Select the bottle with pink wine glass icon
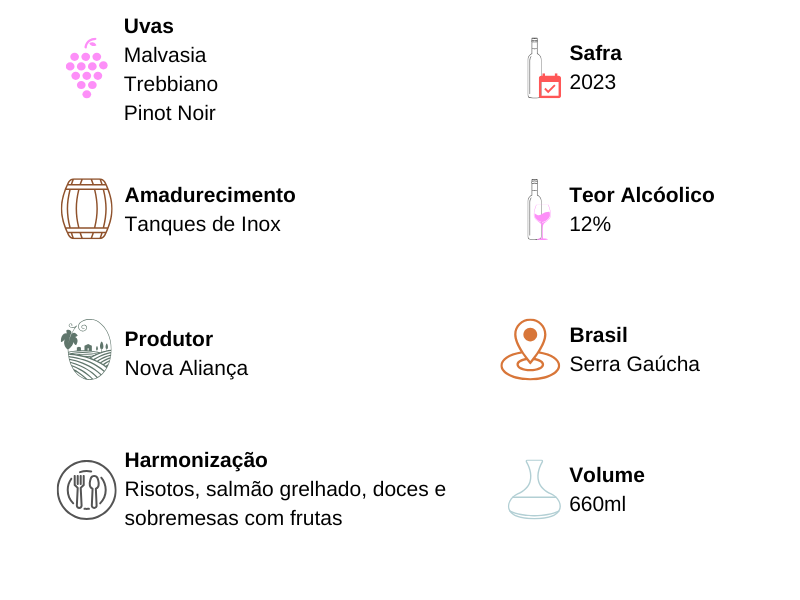800x600 pixels. point(539,209)
